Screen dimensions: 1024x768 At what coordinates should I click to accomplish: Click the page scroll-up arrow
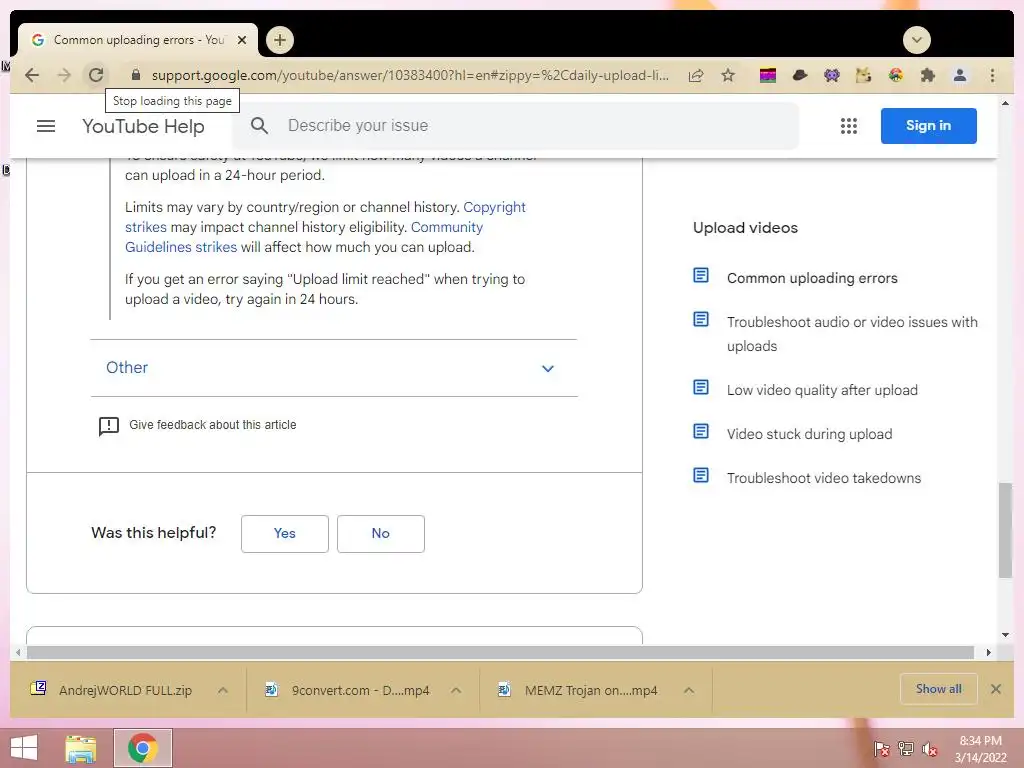1005,103
